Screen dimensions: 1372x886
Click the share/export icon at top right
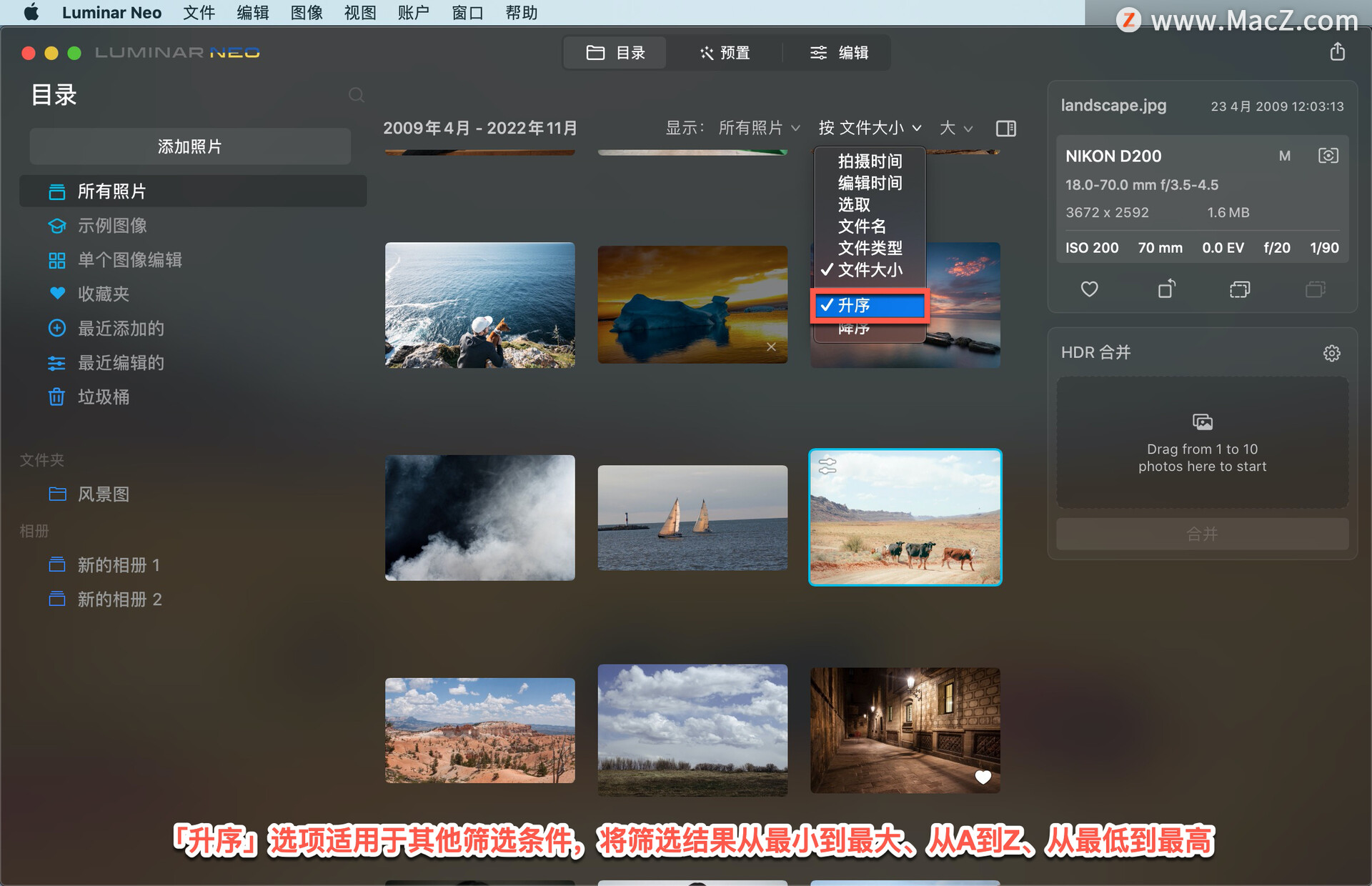coord(1338,51)
